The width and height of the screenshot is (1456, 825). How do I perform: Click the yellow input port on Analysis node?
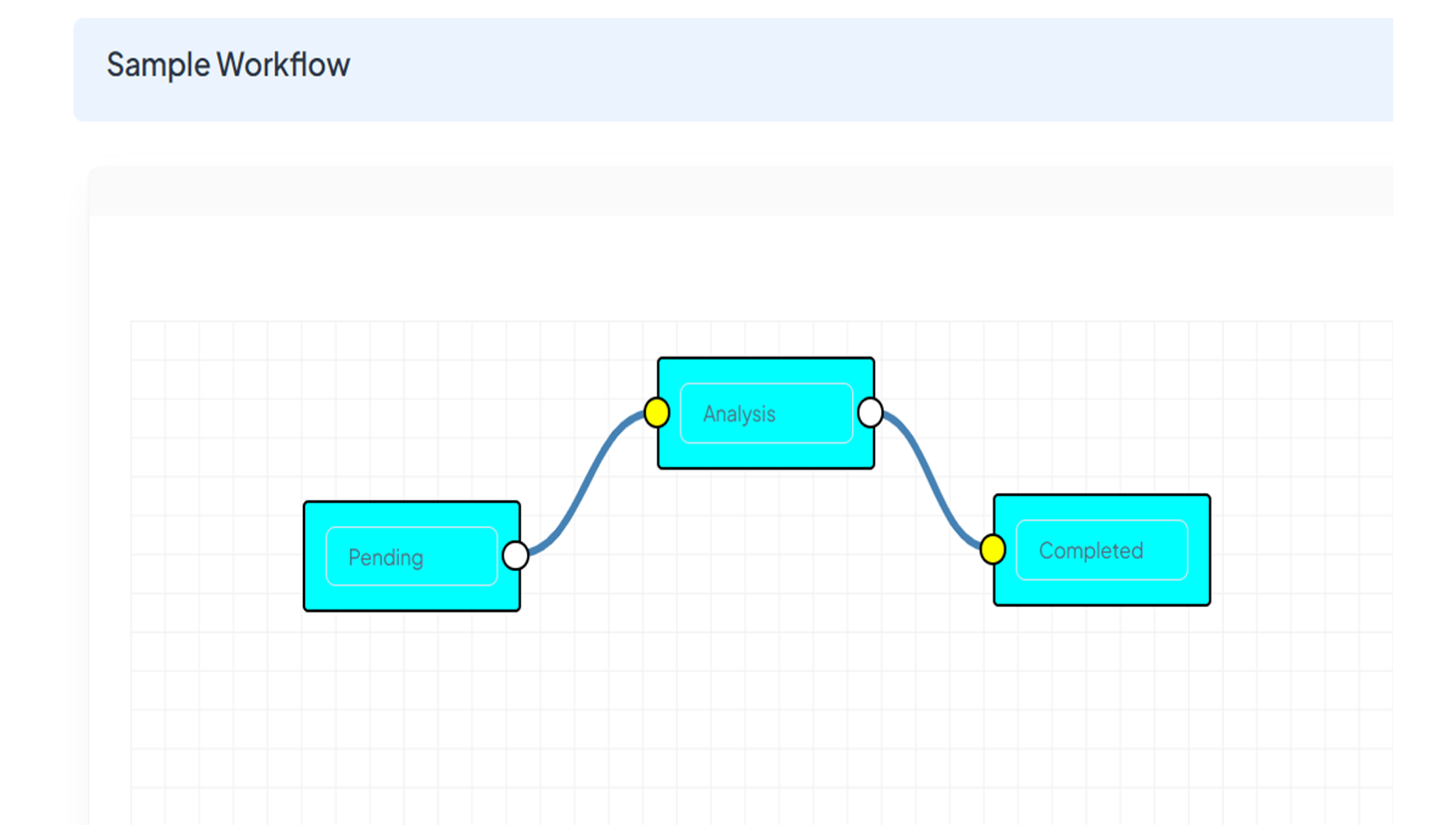(x=657, y=412)
